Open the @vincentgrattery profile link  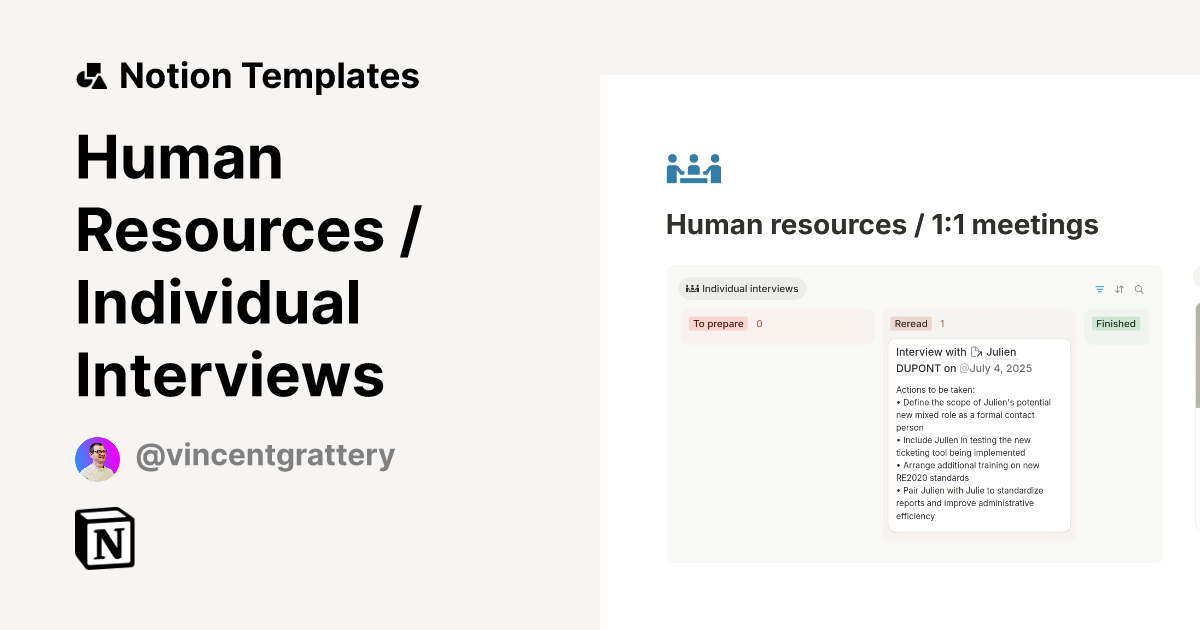pyautogui.click(x=265, y=455)
